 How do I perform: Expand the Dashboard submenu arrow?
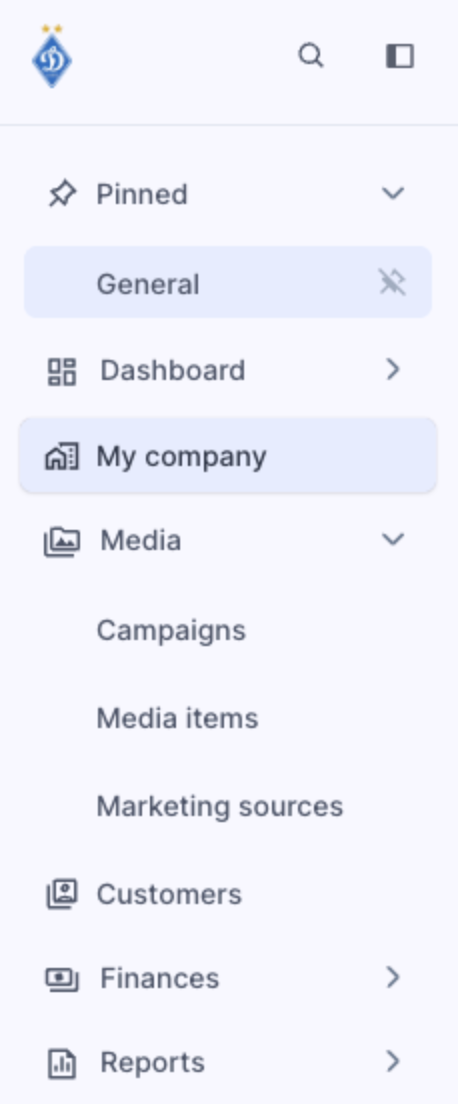pos(393,370)
